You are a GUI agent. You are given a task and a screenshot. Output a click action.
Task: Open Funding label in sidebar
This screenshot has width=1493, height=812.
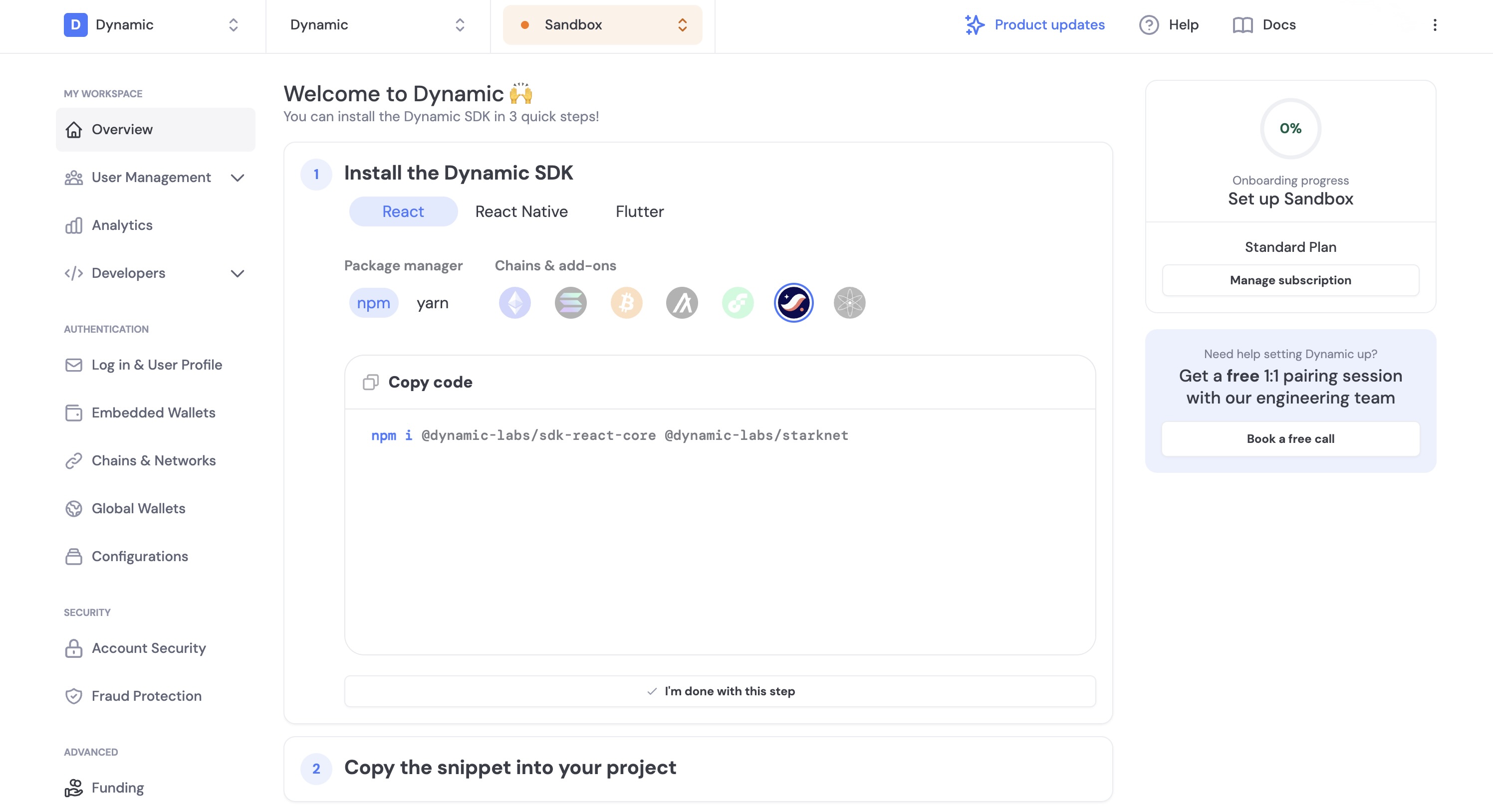(118, 788)
